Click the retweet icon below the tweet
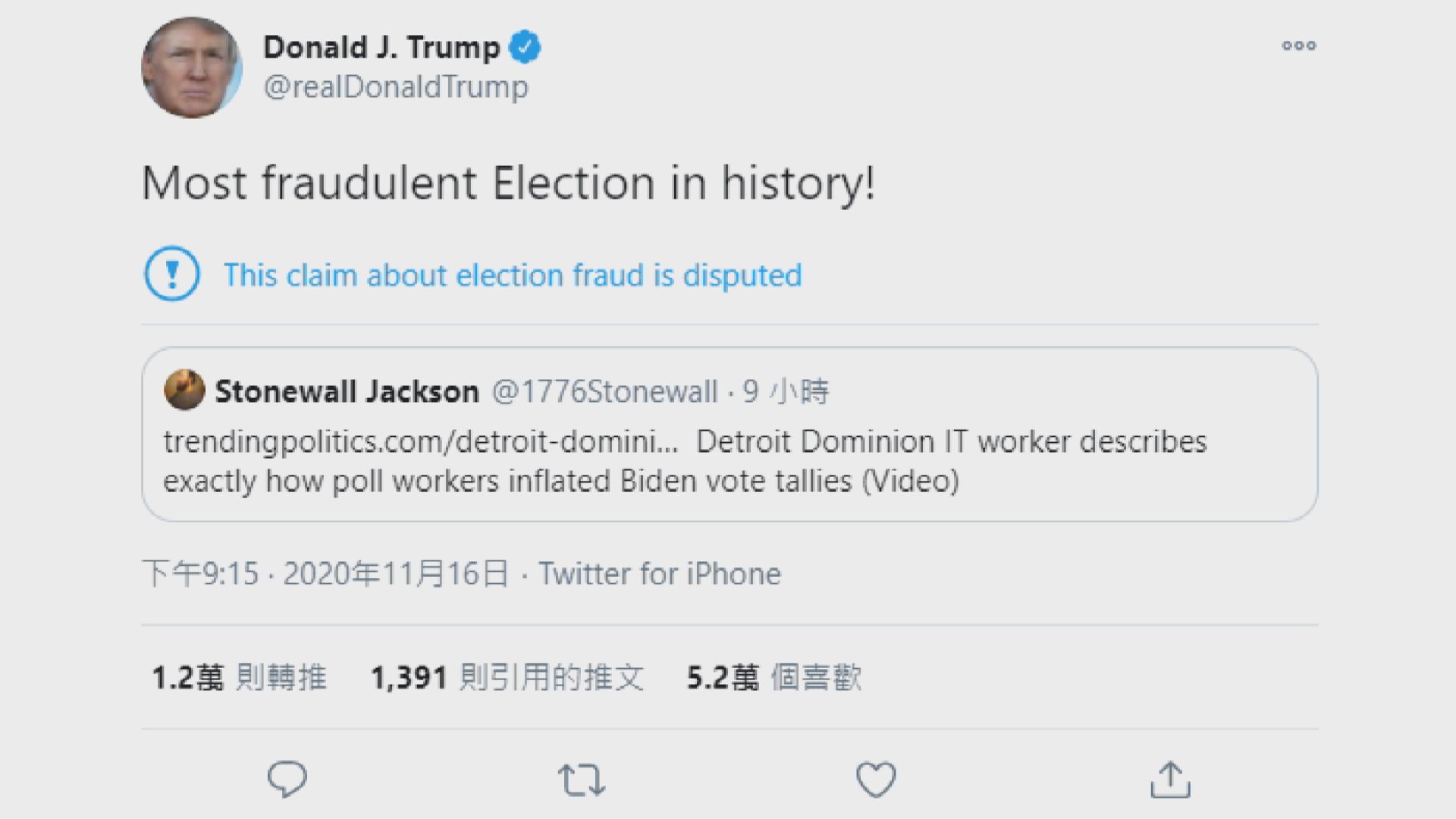Image resolution: width=1456 pixels, height=819 pixels. 581,777
